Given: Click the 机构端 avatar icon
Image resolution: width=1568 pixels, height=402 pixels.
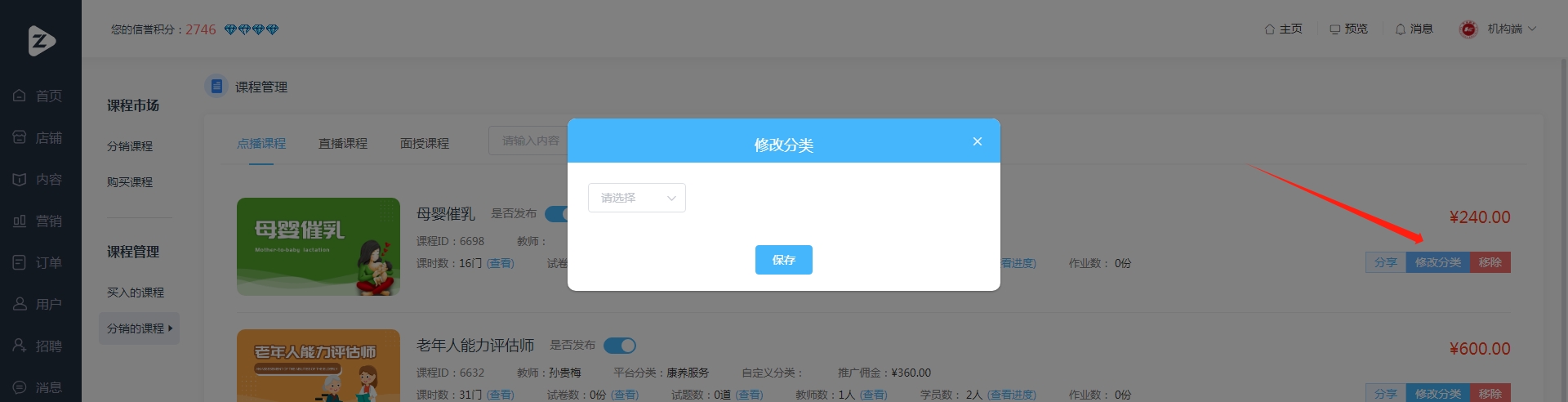Looking at the screenshot, I should click(1468, 29).
